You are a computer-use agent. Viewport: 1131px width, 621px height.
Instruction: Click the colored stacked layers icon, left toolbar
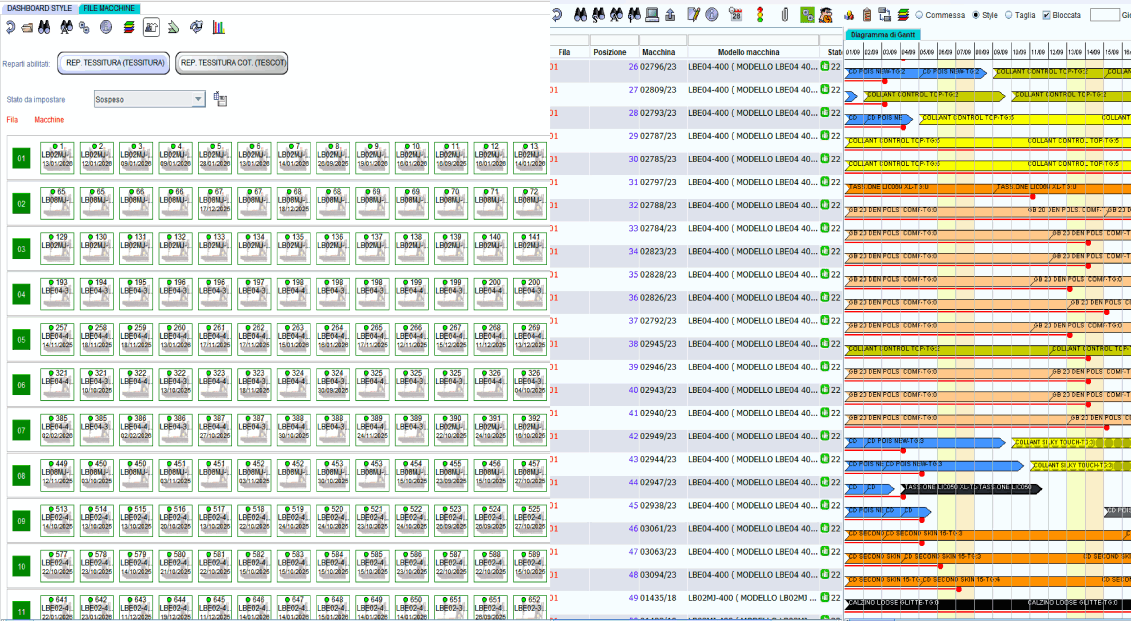pyautogui.click(x=128, y=27)
